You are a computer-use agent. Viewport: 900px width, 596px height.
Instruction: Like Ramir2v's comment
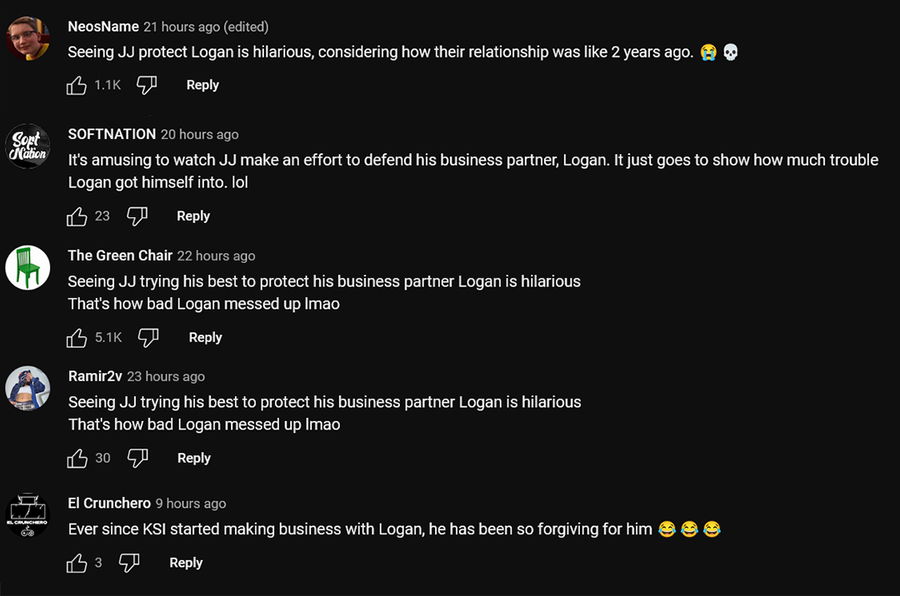(77, 459)
